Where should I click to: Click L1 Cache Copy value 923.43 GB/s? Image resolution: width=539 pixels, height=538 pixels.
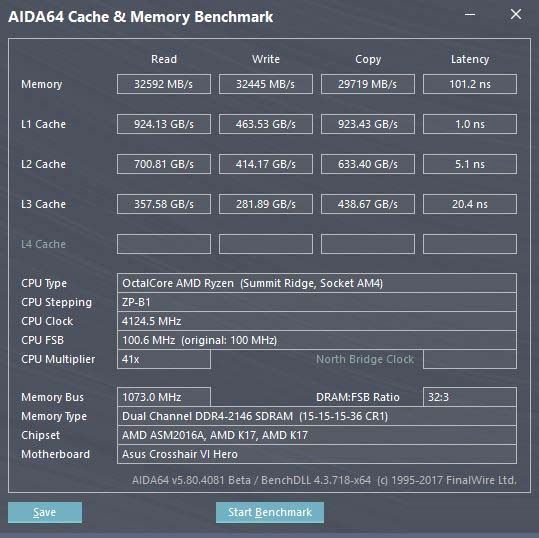(368, 124)
